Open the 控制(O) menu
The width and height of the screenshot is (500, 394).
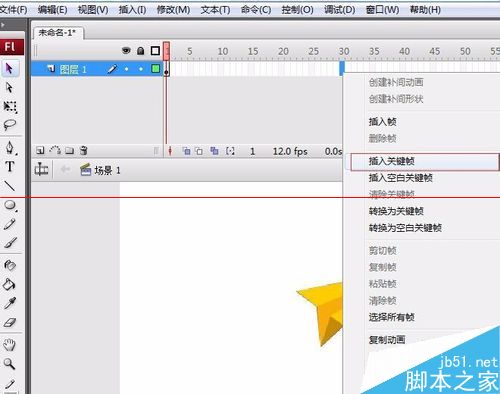297,10
